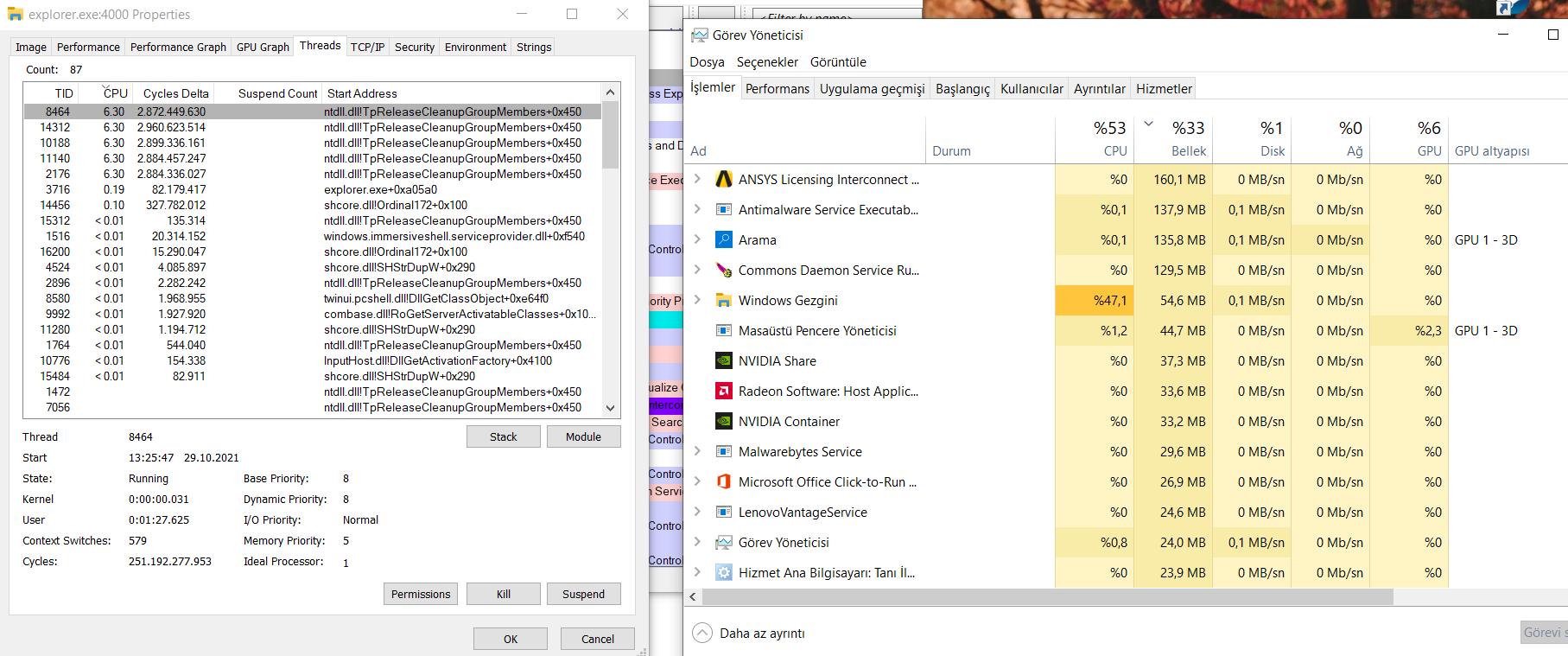The width and height of the screenshot is (1568, 656).
Task: Expand the Hizmet Ana Bilgisayarı row
Action: [x=697, y=572]
